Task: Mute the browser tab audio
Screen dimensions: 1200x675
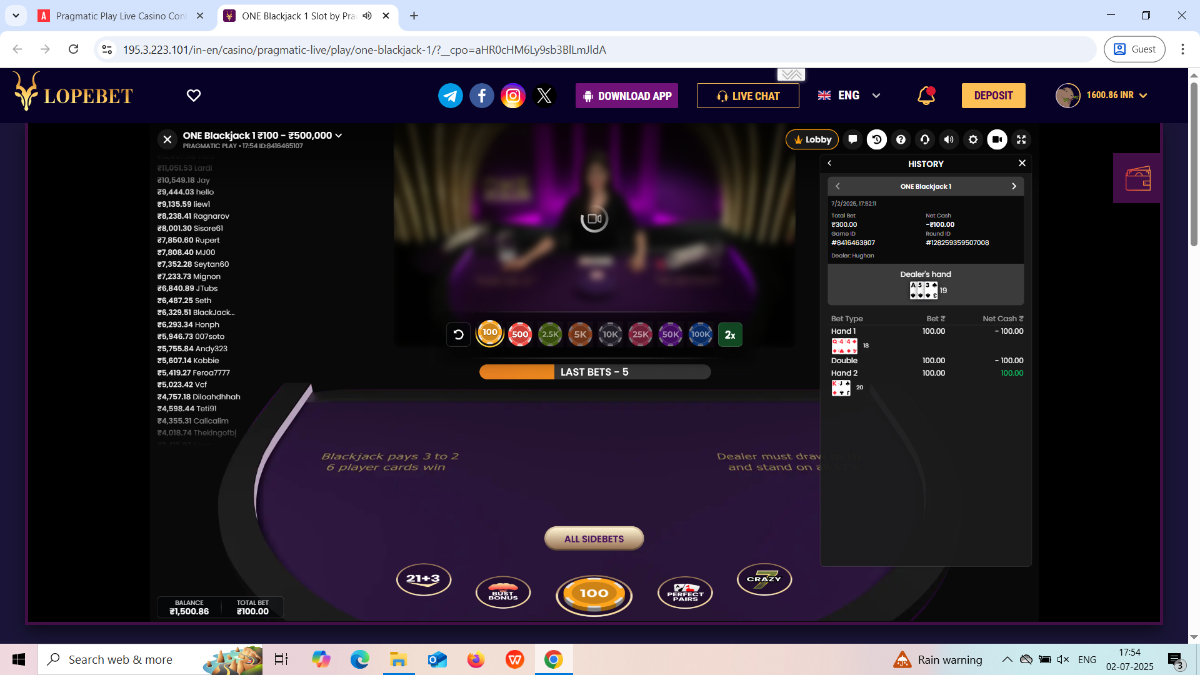Action: click(x=367, y=16)
